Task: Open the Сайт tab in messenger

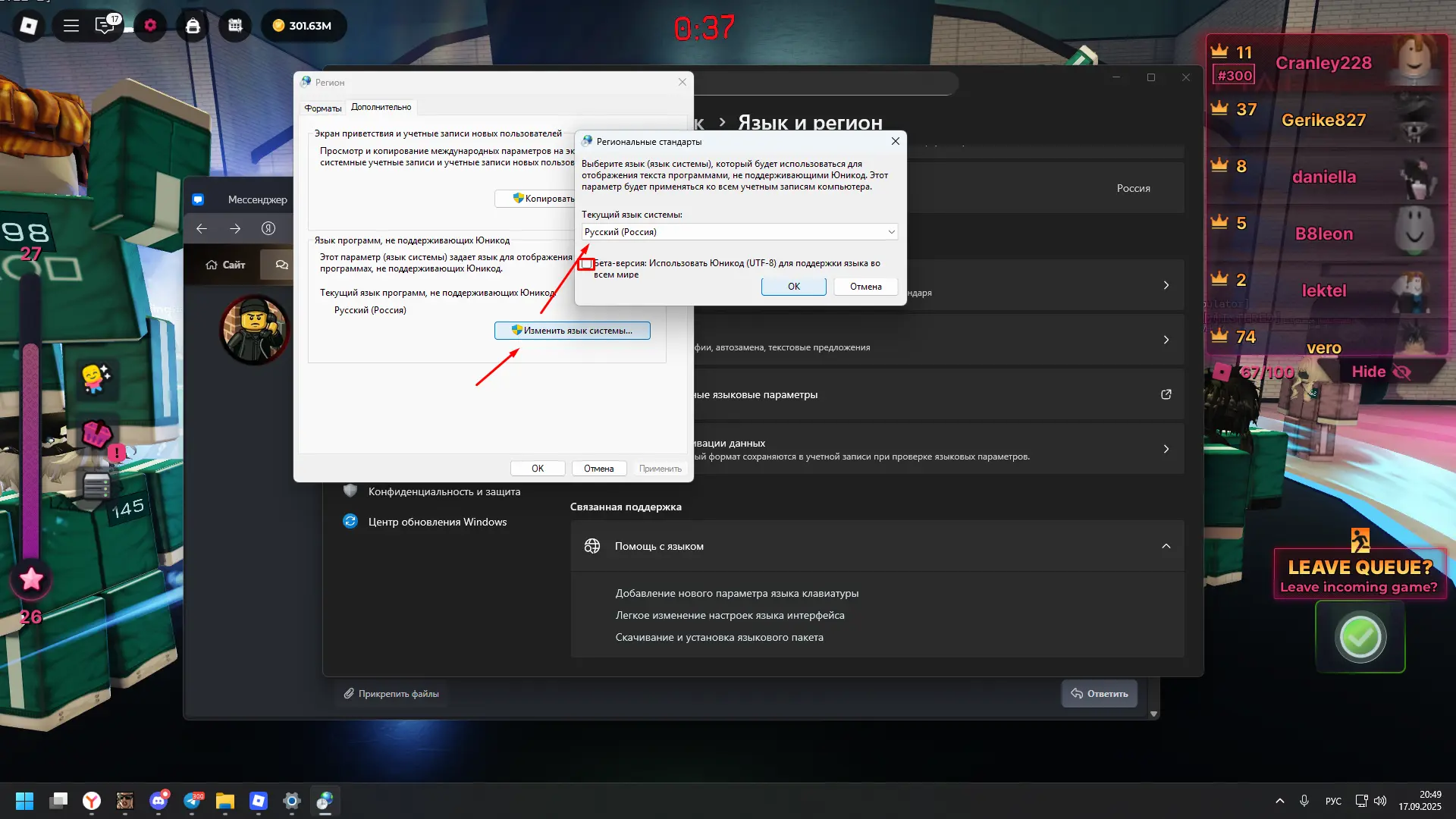Action: 226,265
